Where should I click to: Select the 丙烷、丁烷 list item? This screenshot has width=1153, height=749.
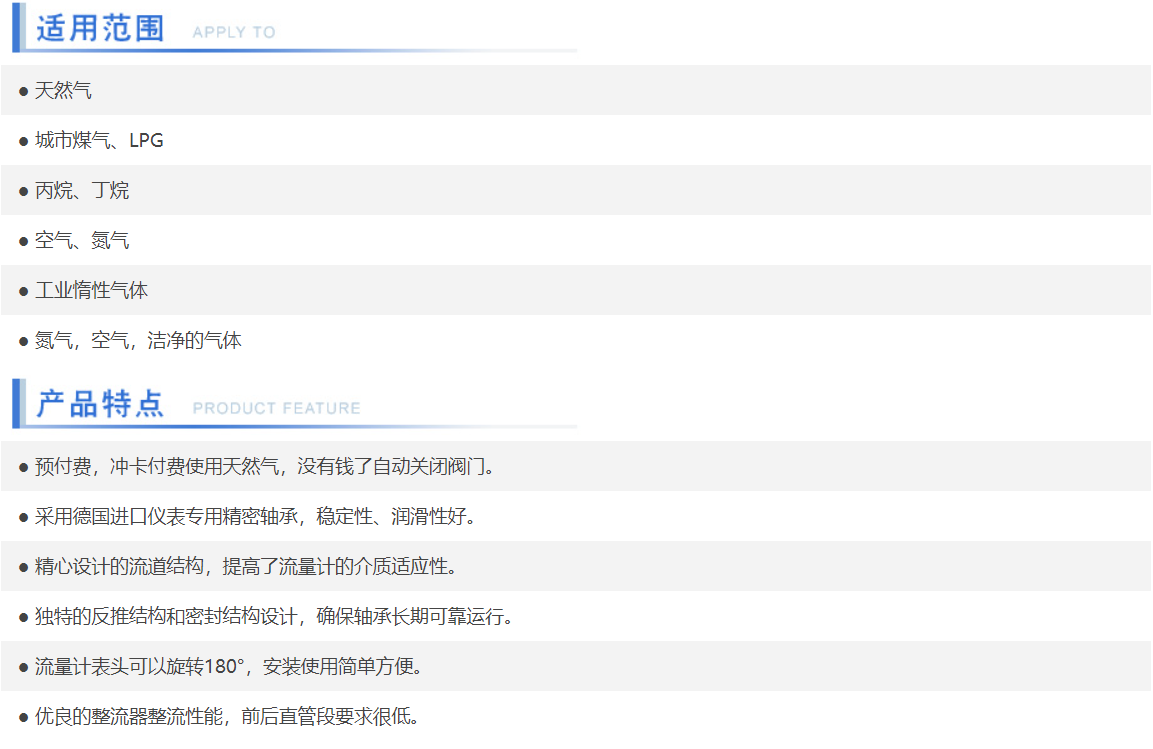tap(82, 191)
